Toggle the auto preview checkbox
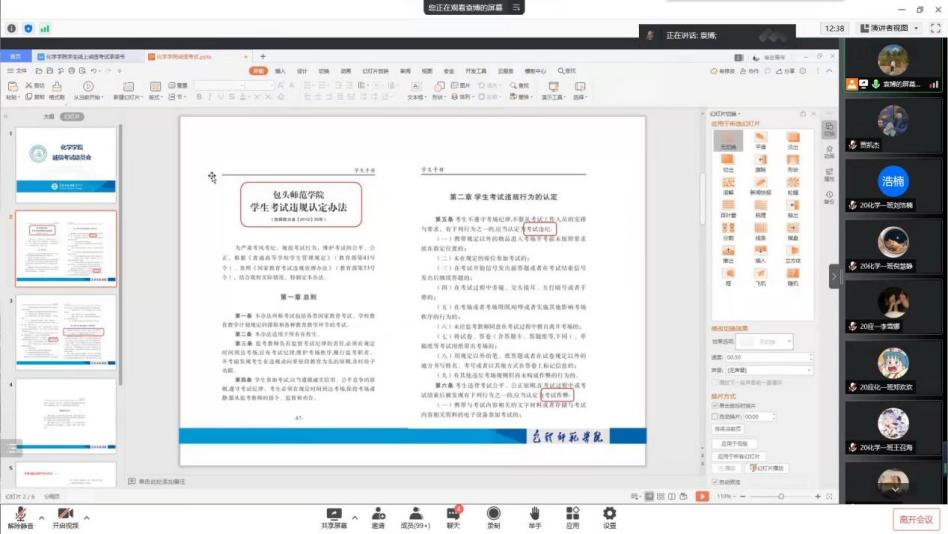Screen dimensions: 948x534 pyautogui.click(x=714, y=481)
